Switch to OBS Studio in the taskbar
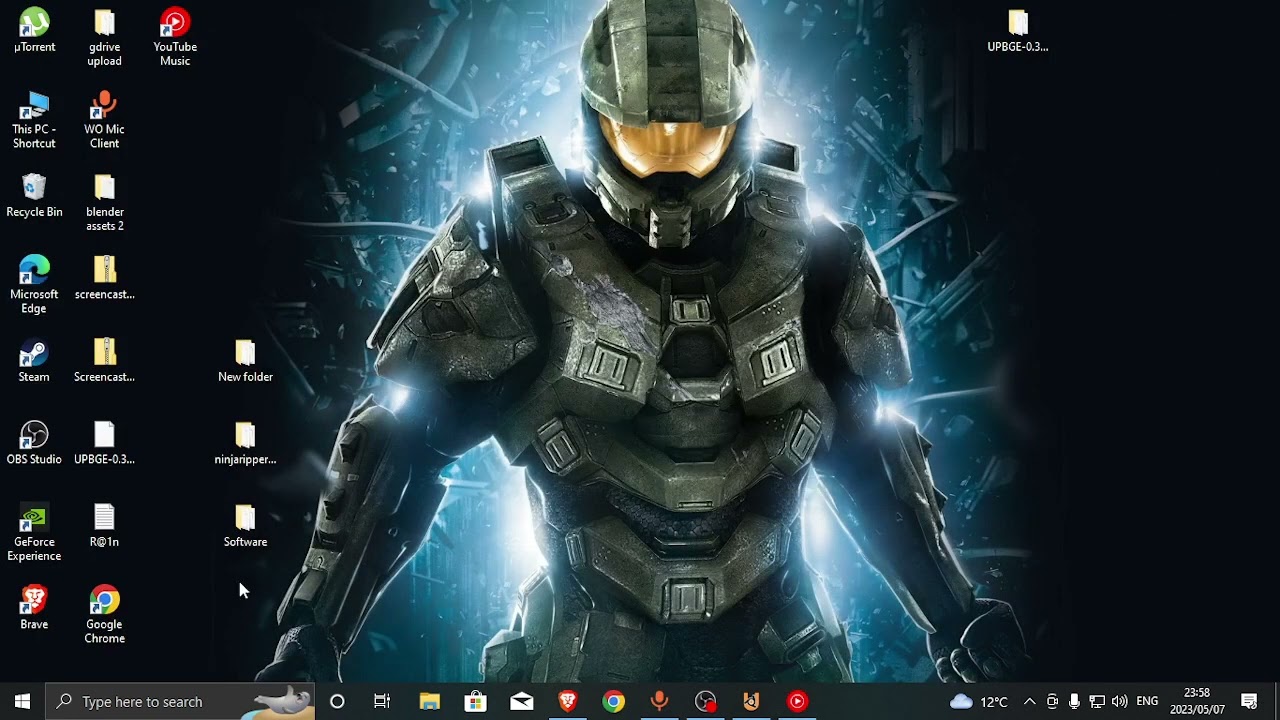Viewport: 1280px width, 720px height. coord(705,701)
